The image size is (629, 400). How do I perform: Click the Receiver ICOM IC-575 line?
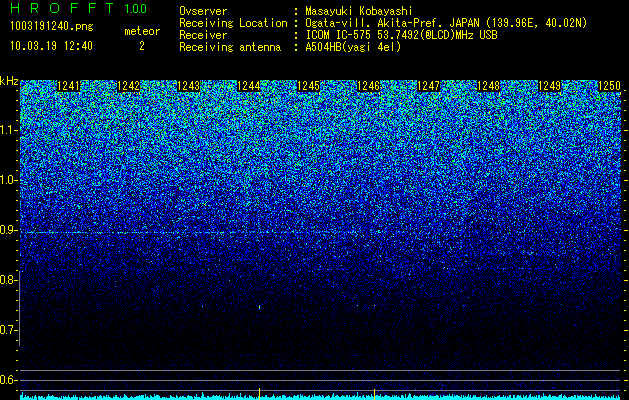tap(401, 35)
